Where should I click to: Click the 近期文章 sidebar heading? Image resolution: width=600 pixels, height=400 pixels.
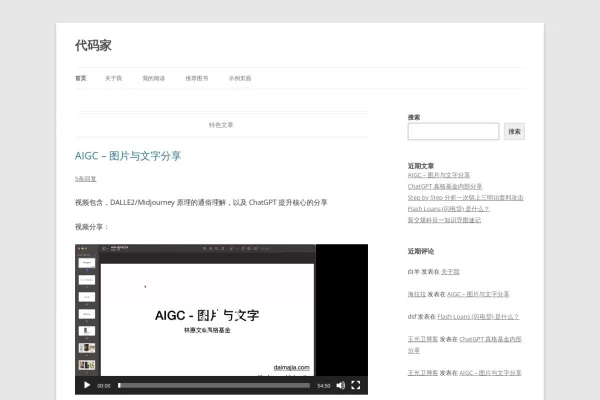(x=421, y=166)
